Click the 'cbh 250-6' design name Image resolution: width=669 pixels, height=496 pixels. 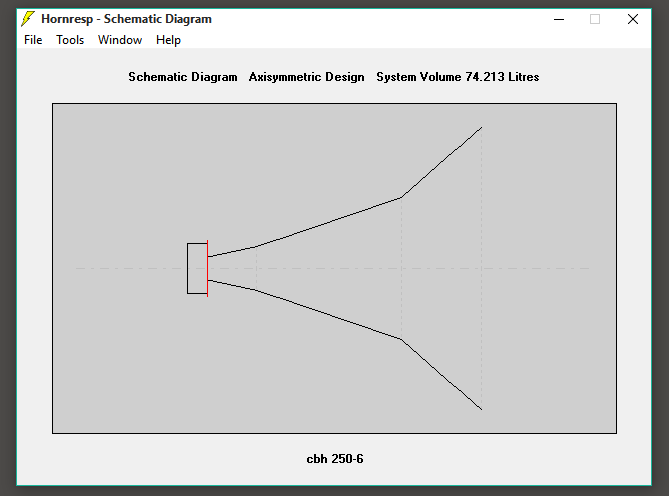pos(335,459)
